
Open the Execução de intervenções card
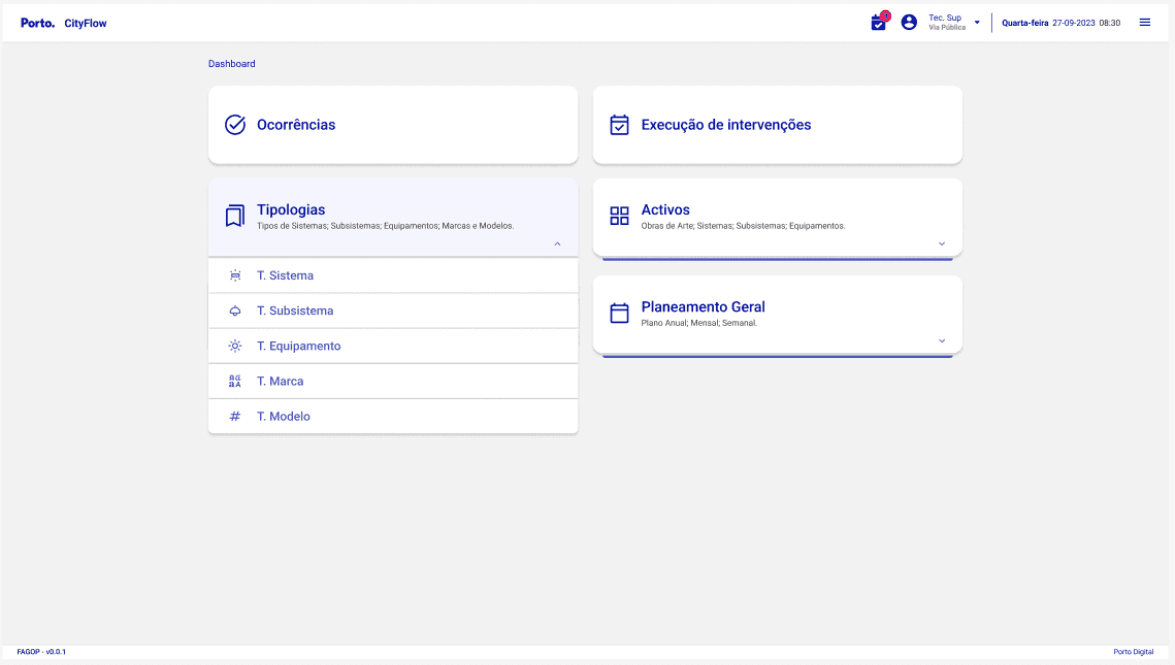[777, 124]
